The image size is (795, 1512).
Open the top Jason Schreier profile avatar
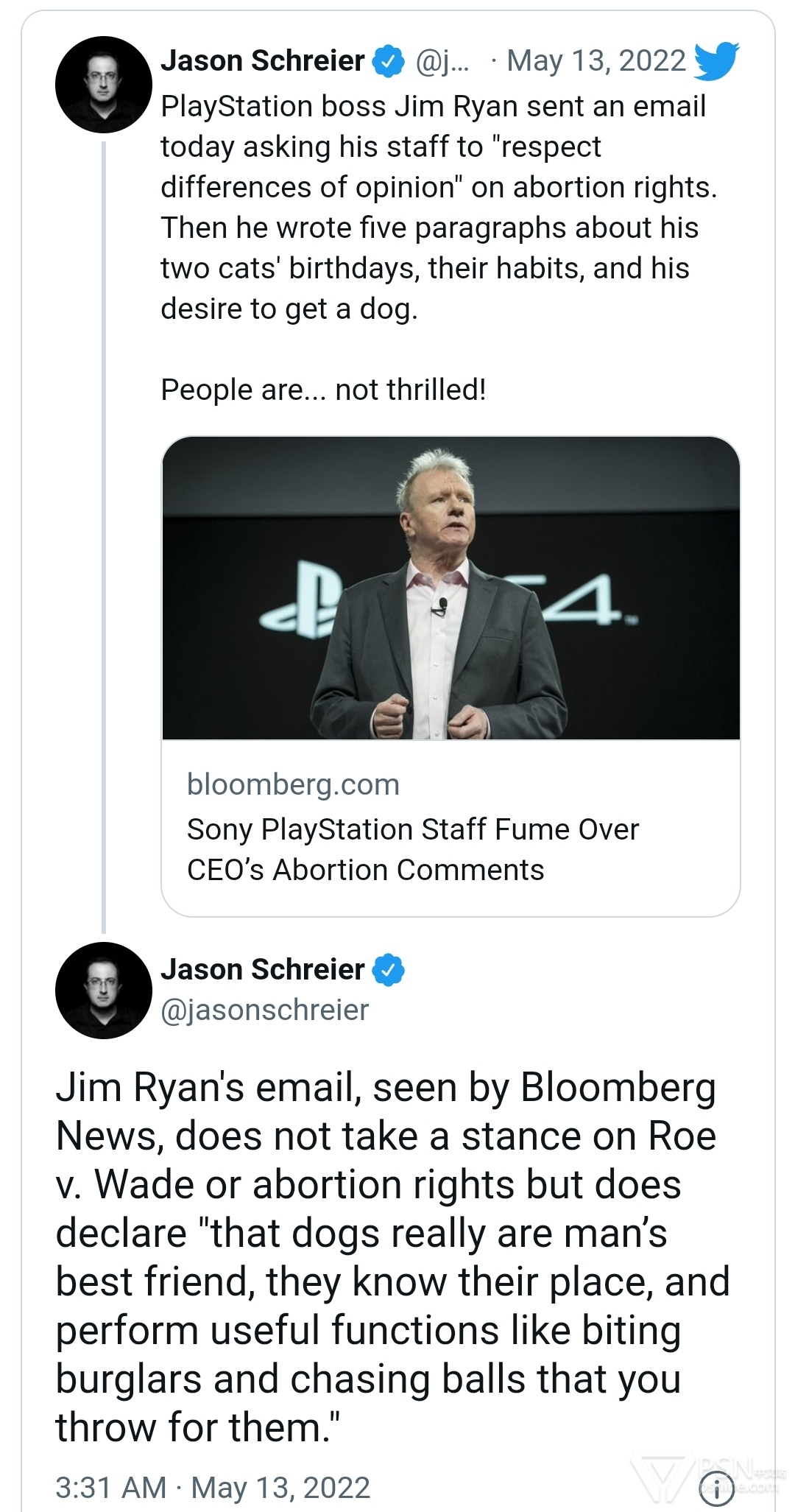(x=104, y=84)
